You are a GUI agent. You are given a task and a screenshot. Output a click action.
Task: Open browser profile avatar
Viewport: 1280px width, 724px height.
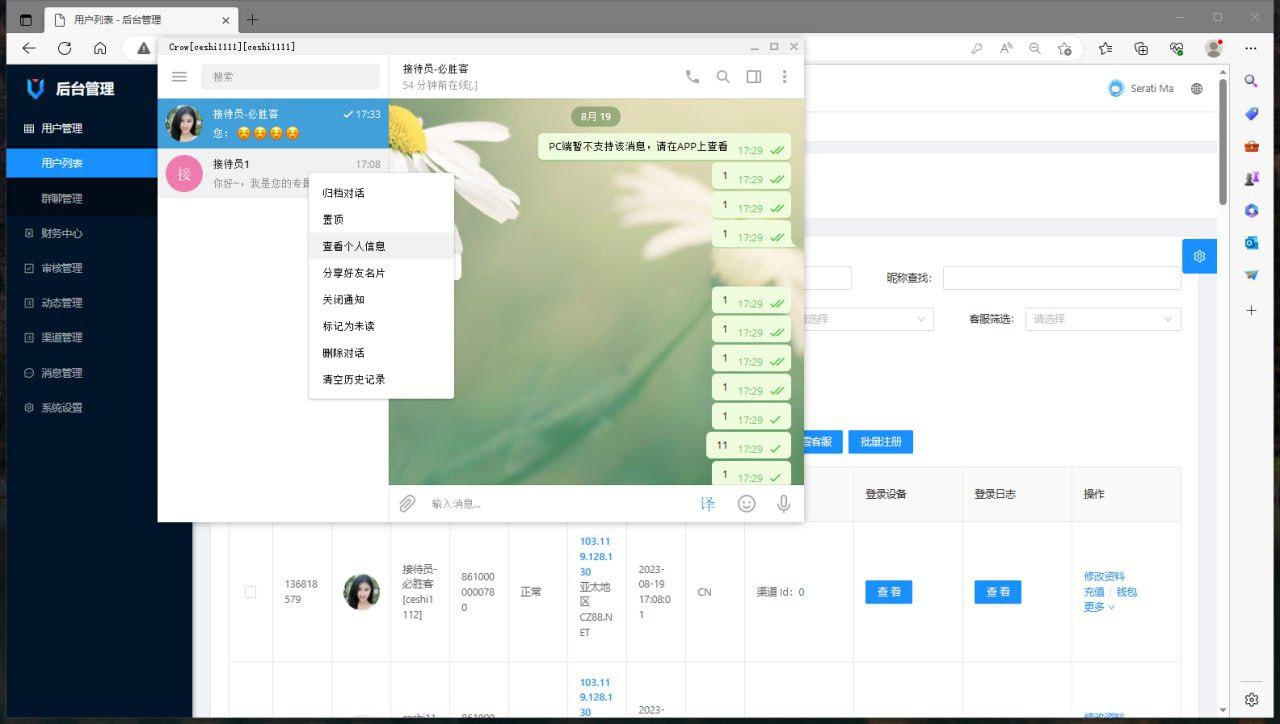1214,48
